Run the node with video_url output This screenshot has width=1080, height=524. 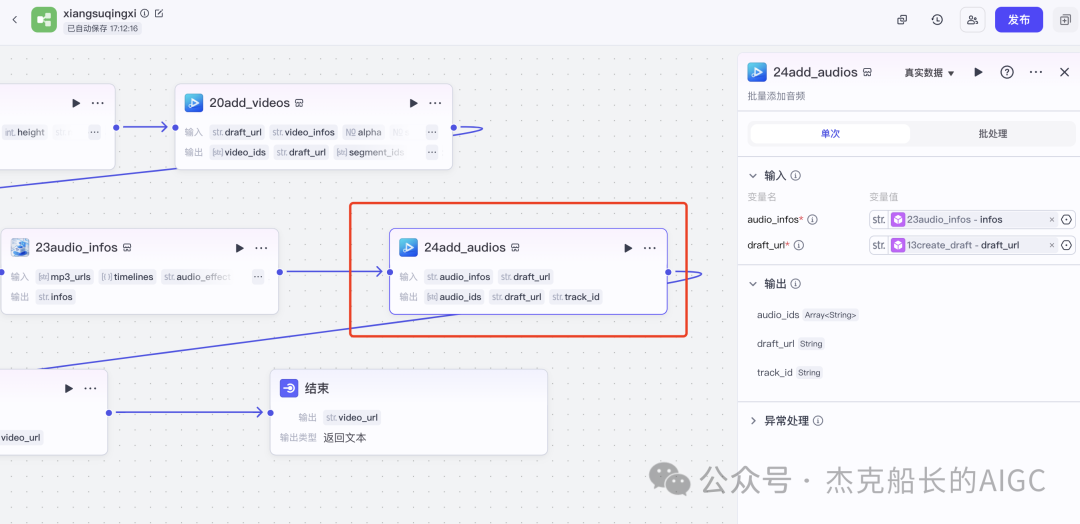[x=69, y=388]
